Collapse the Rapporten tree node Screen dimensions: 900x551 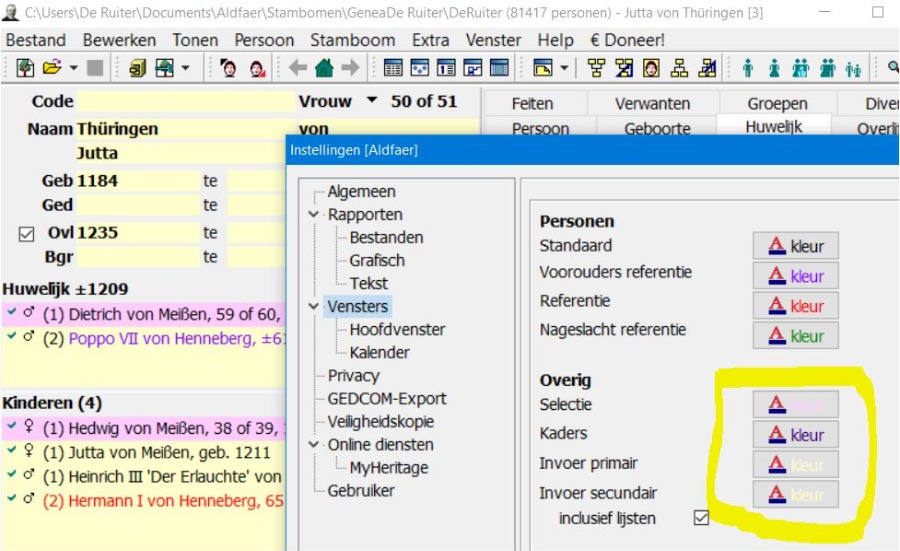click(314, 215)
